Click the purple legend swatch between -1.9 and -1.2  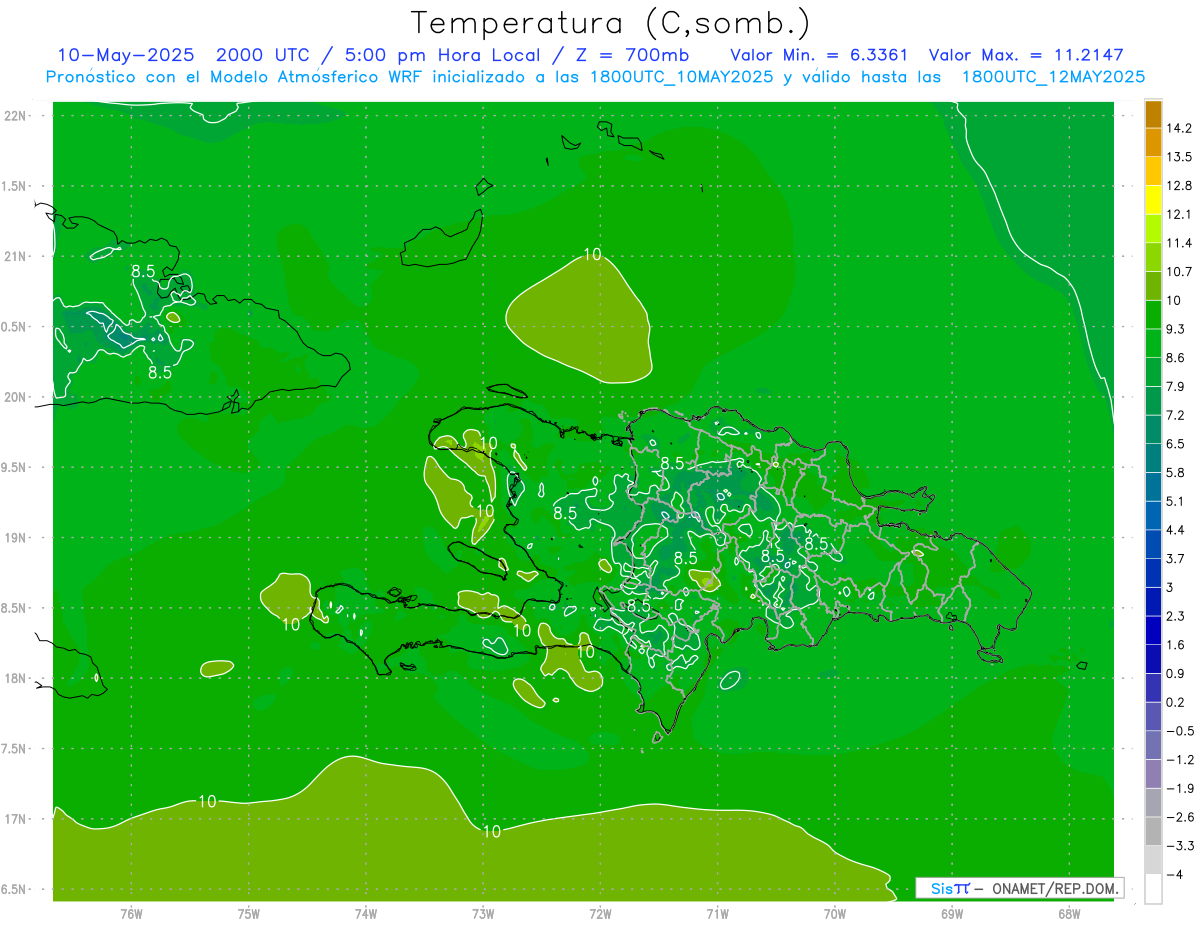point(1153,773)
